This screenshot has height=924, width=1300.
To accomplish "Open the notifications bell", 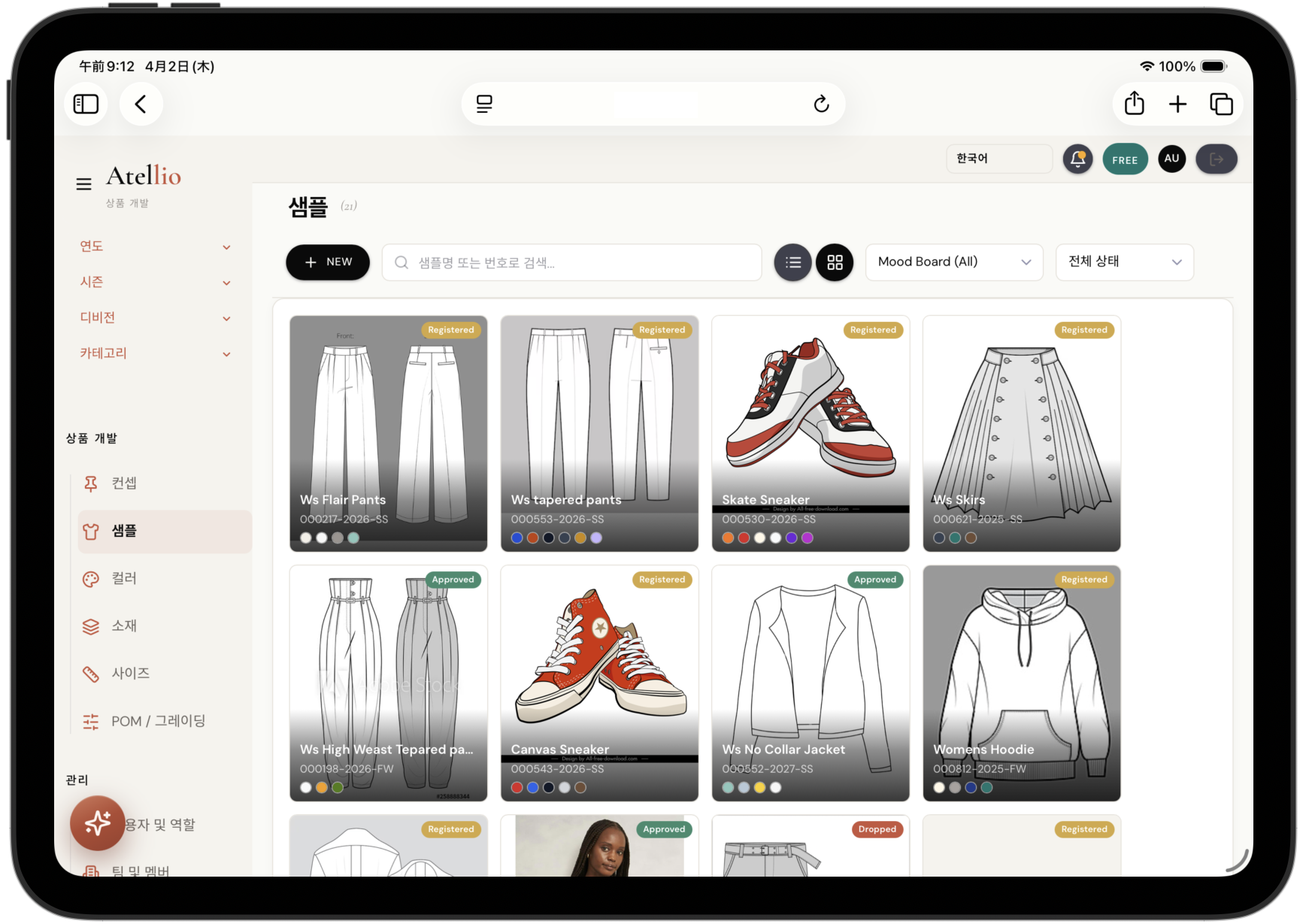I will 1077,159.
